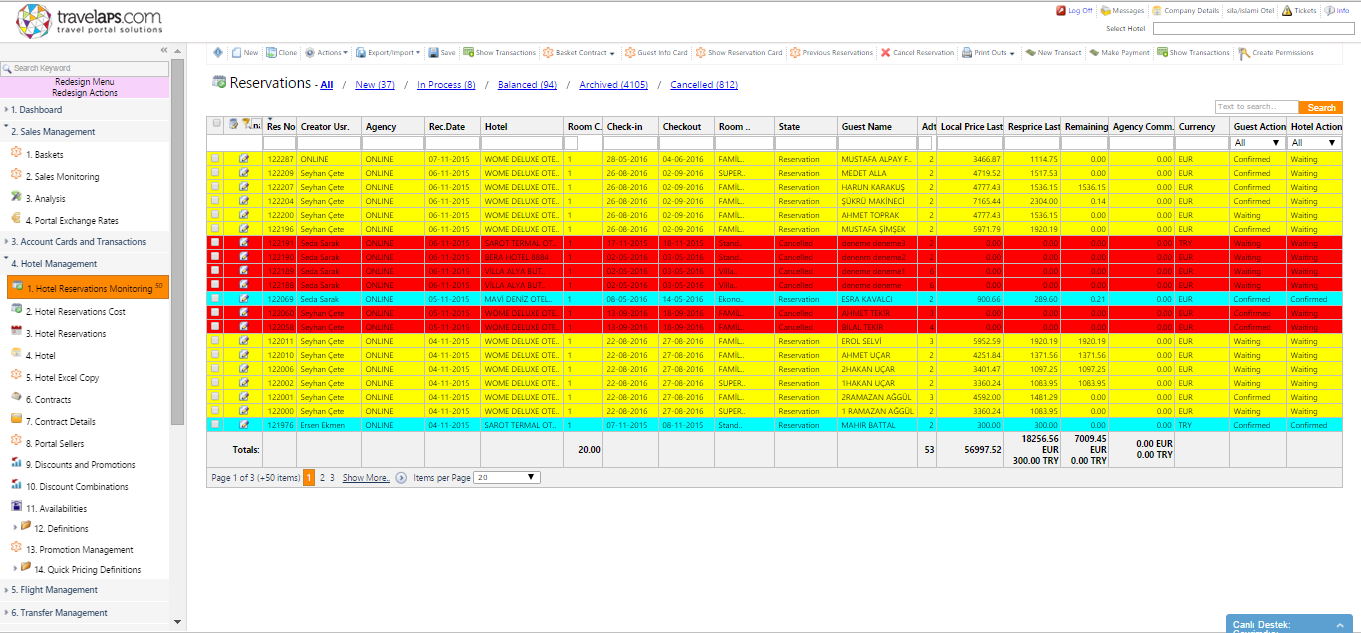Expand 5. Flight Management section
1361x633 pixels.
point(54,590)
